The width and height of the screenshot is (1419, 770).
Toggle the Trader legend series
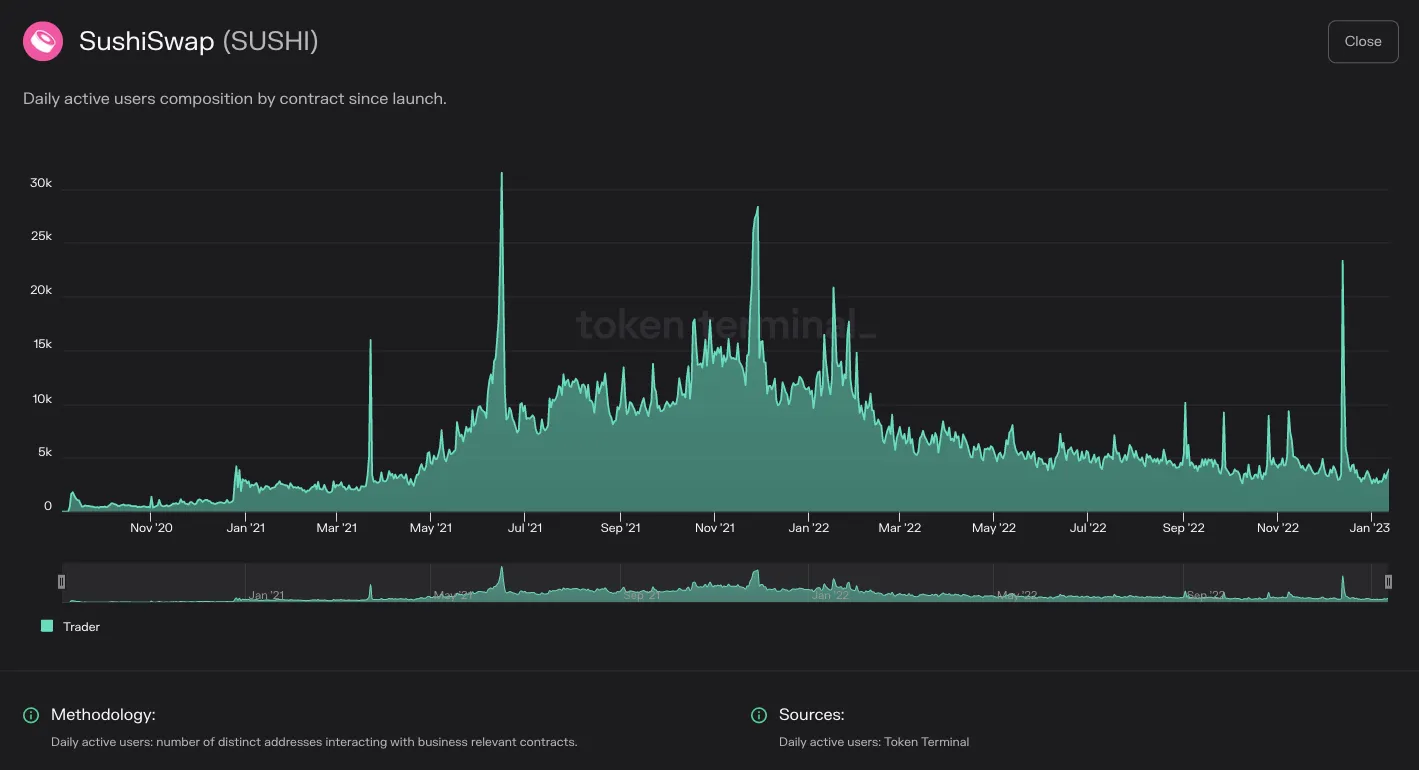[70, 627]
